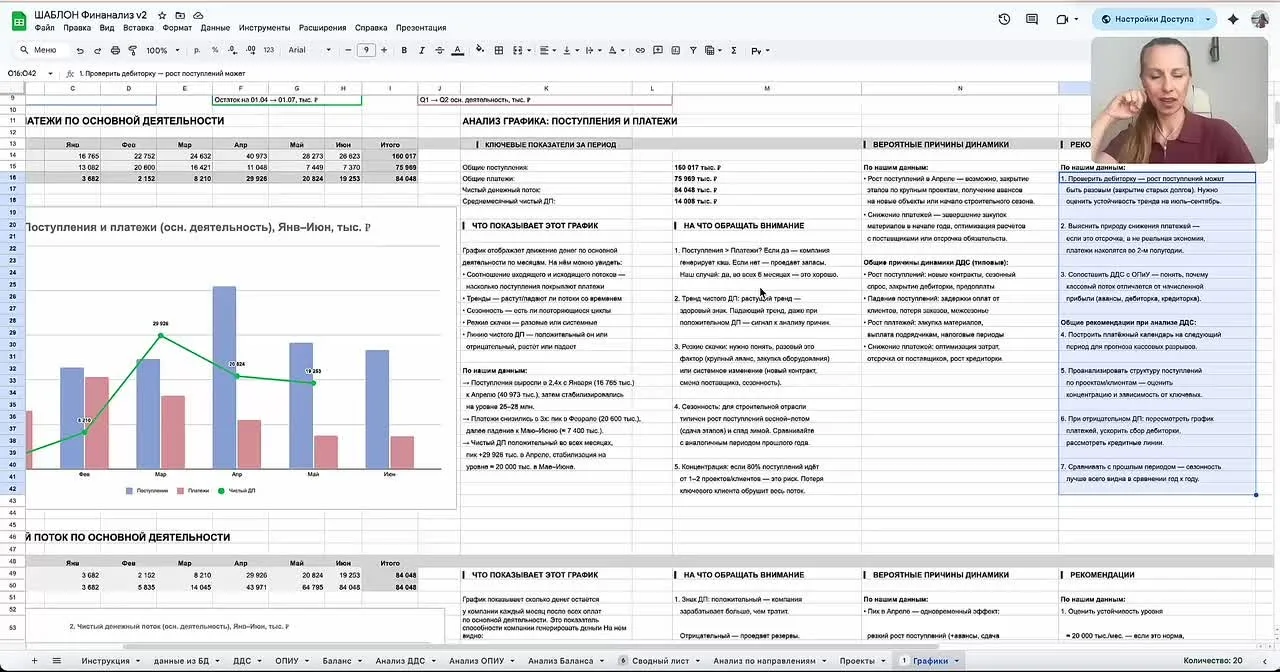
Task: Open the Данные menu
Action: point(215,28)
